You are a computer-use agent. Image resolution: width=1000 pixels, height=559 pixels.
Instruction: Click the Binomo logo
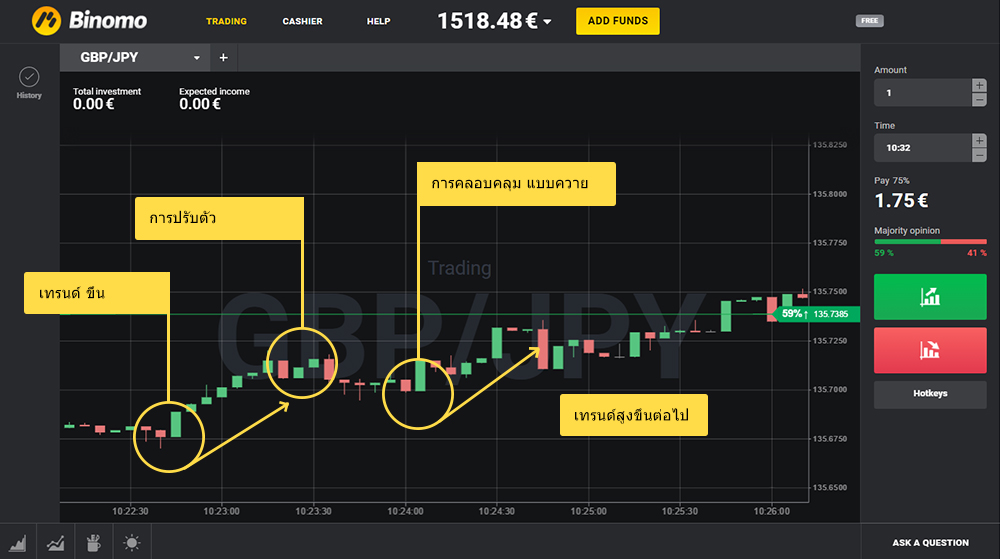click(x=89, y=20)
